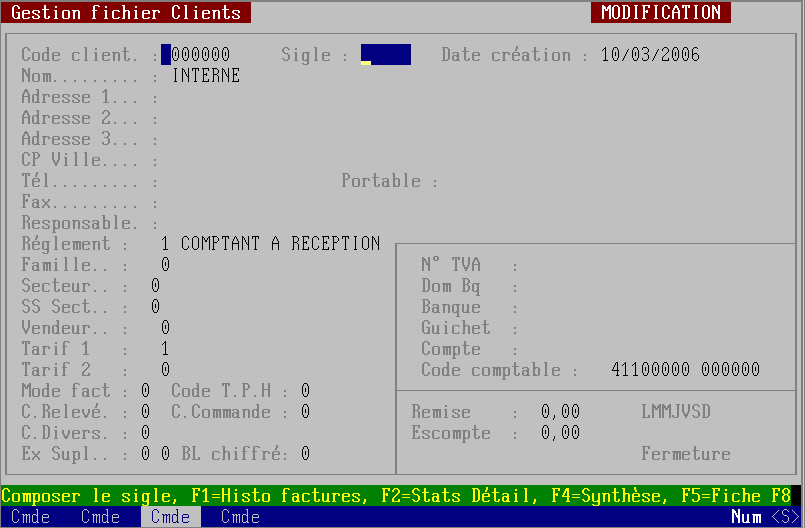
Task: Click the Code client field cursor
Action: [166, 55]
